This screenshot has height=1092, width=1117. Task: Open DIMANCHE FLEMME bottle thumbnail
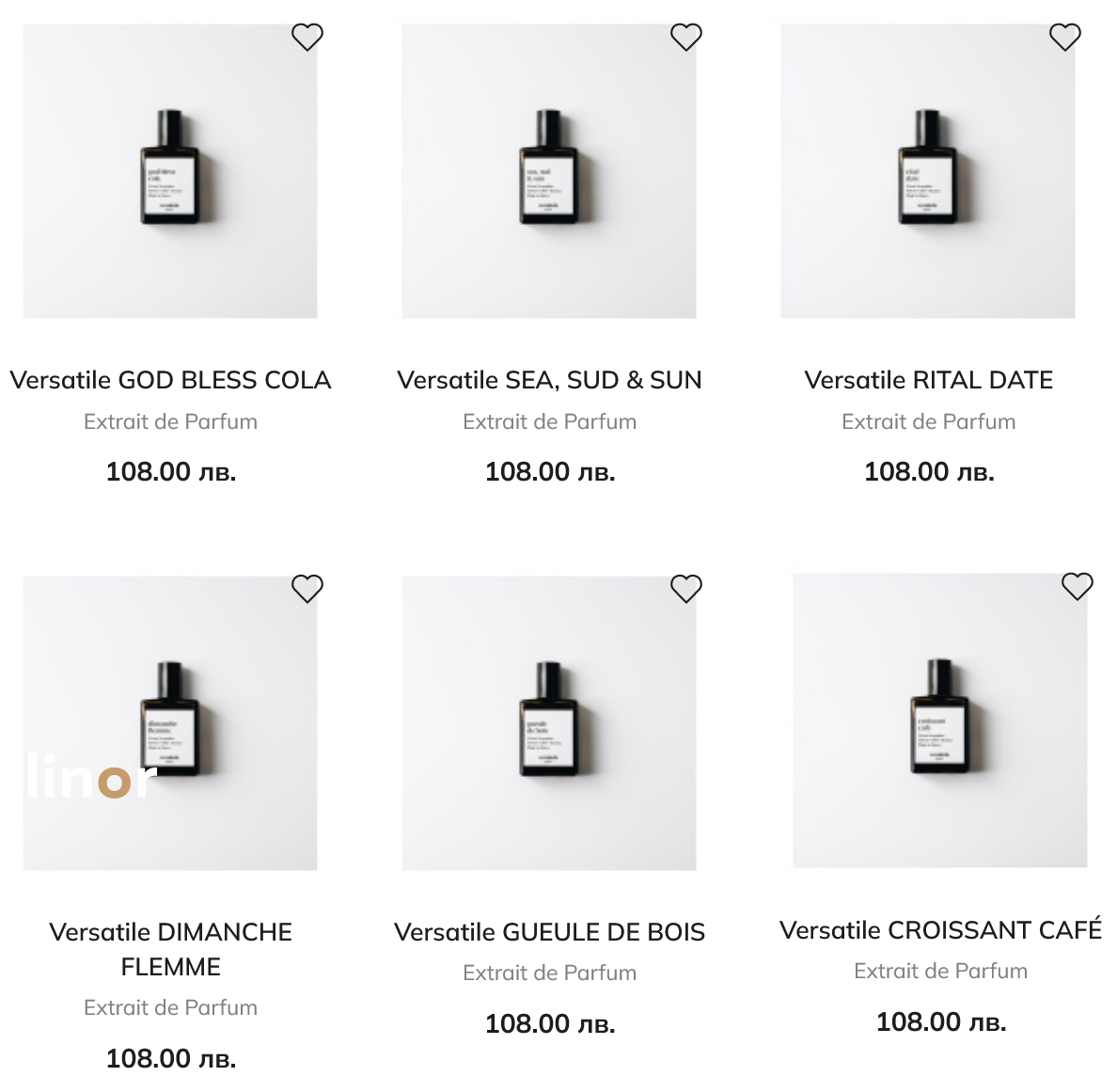170,720
